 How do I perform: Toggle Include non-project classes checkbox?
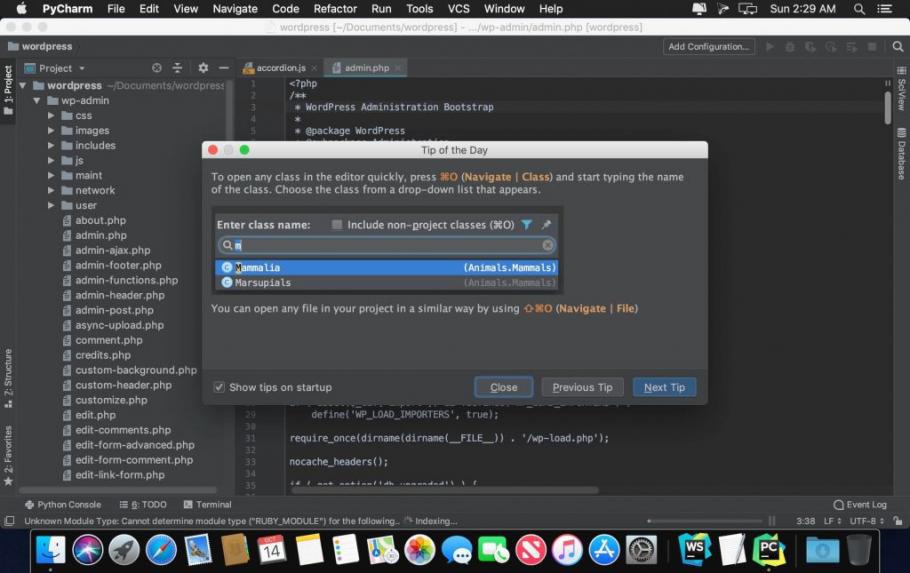coord(337,225)
